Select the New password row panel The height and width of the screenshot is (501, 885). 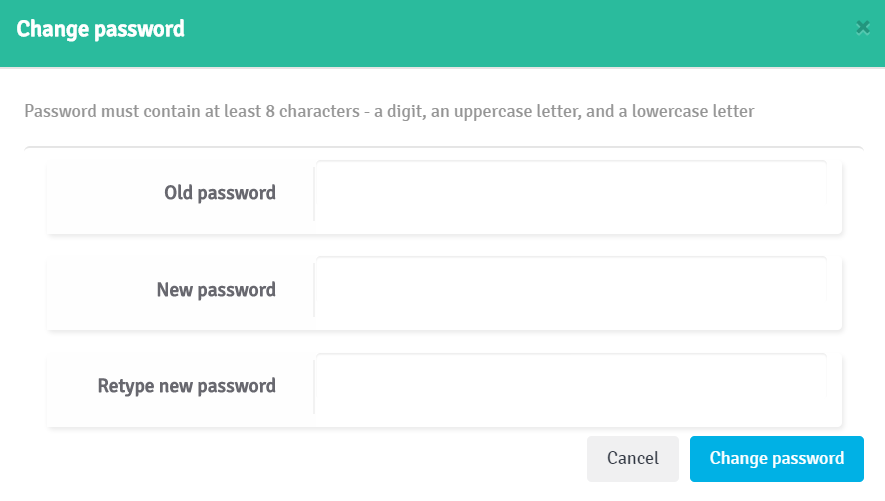point(444,293)
